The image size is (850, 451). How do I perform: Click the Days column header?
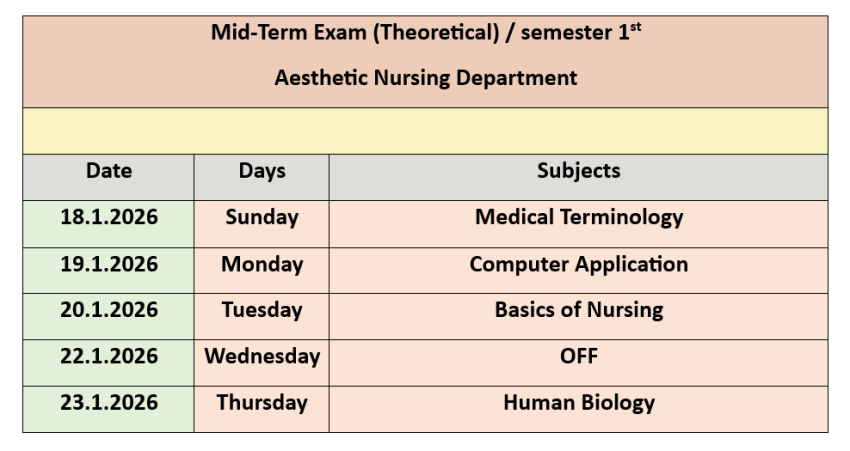pos(262,171)
